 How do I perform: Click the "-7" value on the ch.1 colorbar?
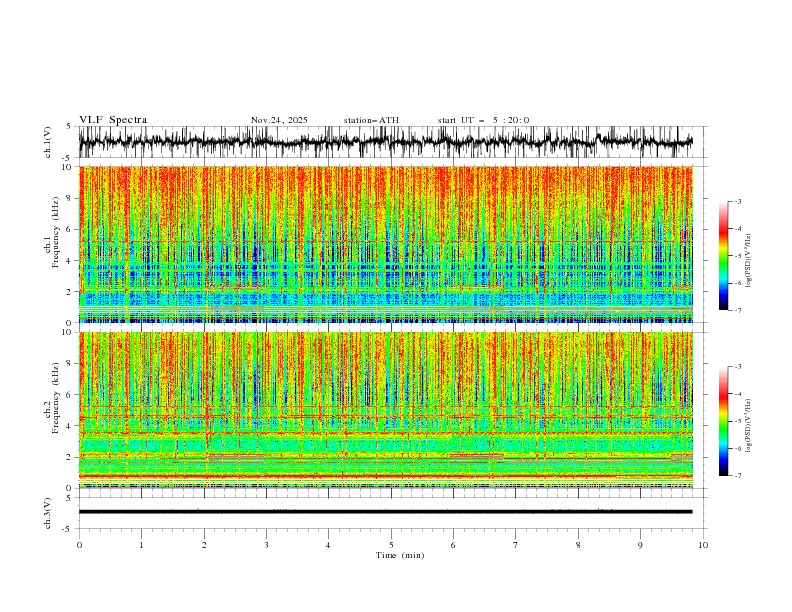[738, 310]
